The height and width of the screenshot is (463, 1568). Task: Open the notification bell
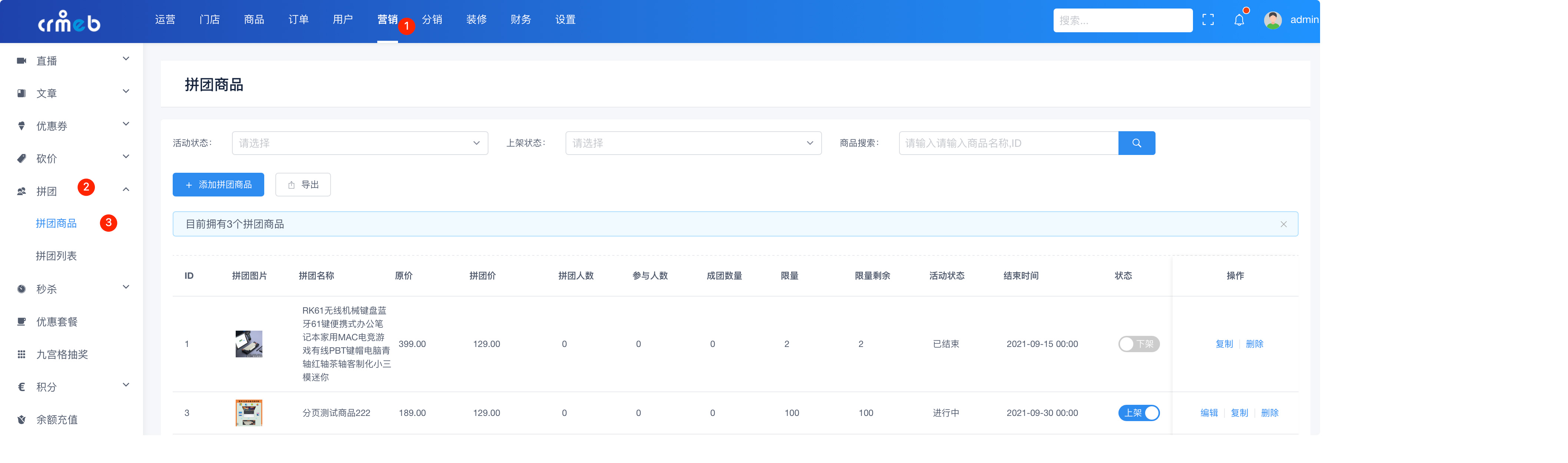point(1239,20)
